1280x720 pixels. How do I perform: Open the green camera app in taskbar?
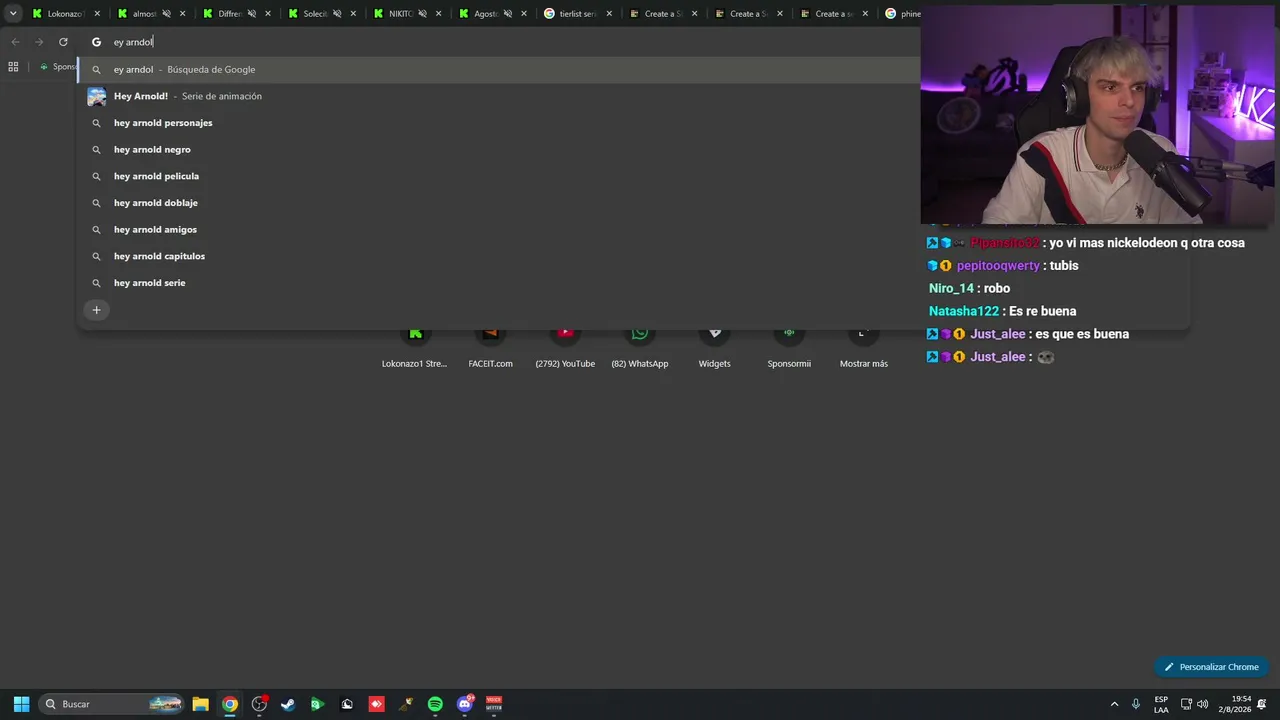click(x=317, y=704)
